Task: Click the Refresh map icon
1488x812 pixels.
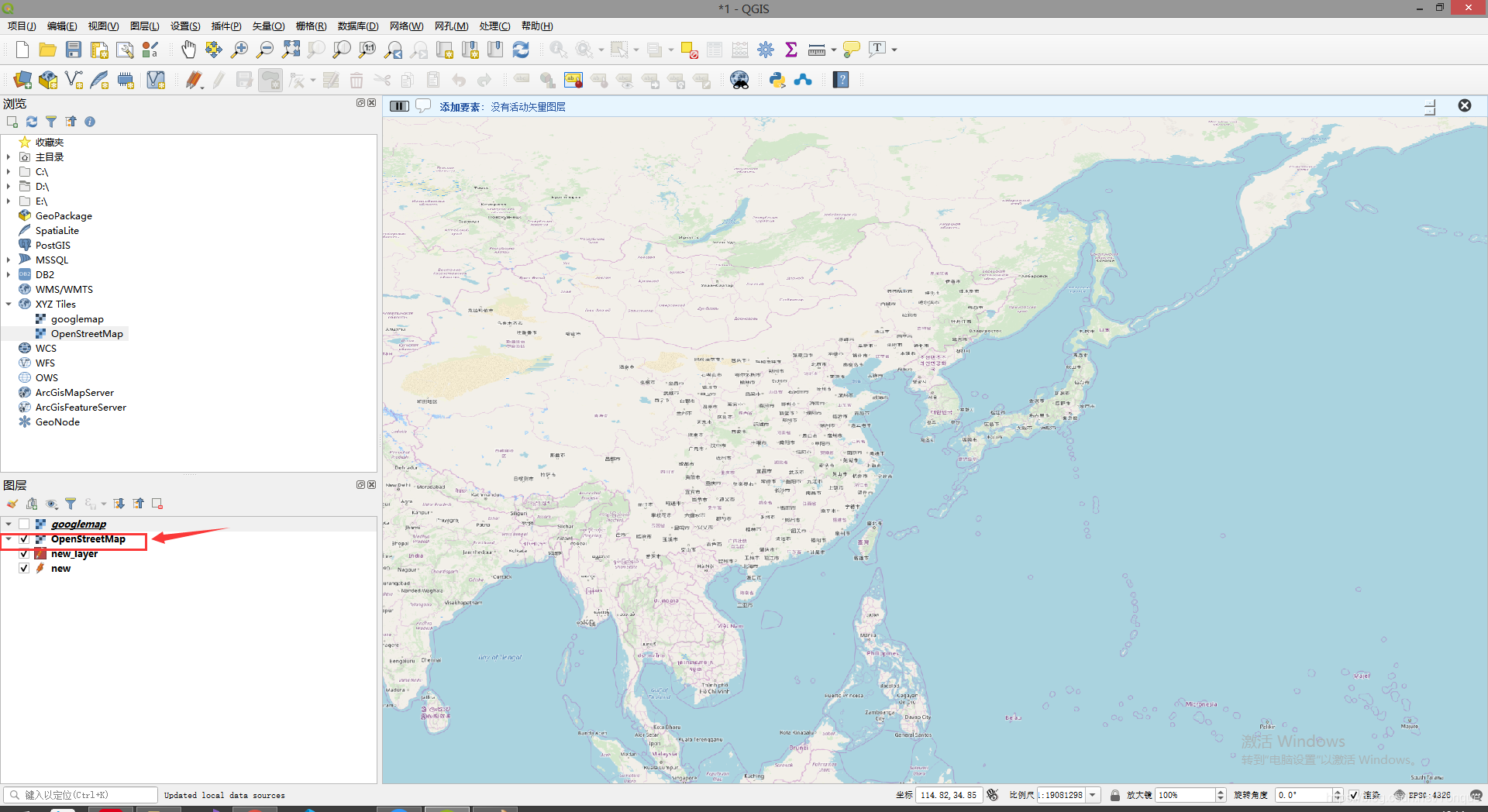Action: 521,50
